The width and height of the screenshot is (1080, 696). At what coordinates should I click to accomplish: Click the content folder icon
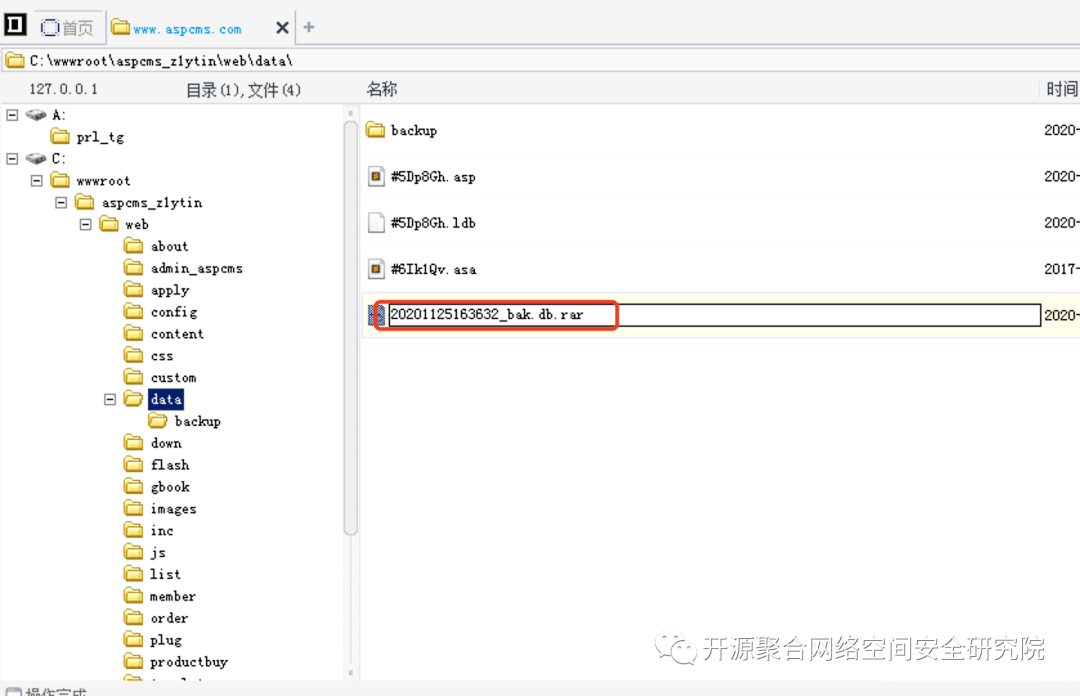[134, 334]
